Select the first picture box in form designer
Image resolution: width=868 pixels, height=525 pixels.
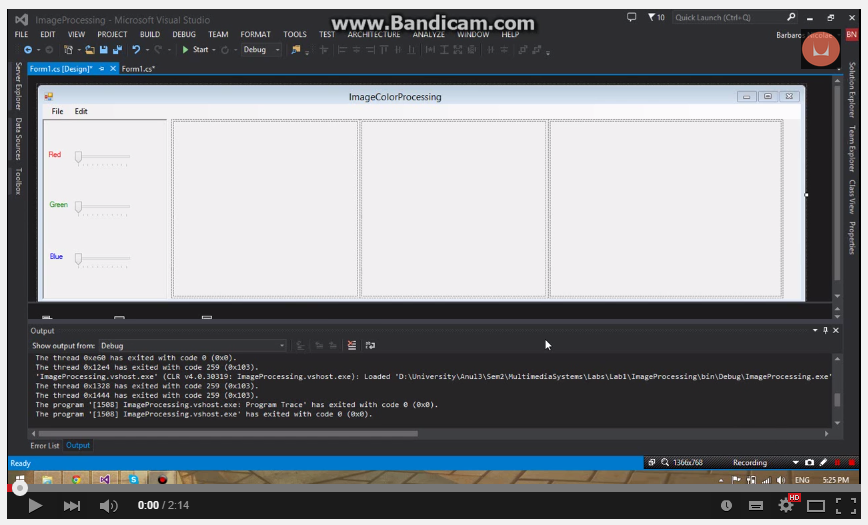tap(265, 209)
